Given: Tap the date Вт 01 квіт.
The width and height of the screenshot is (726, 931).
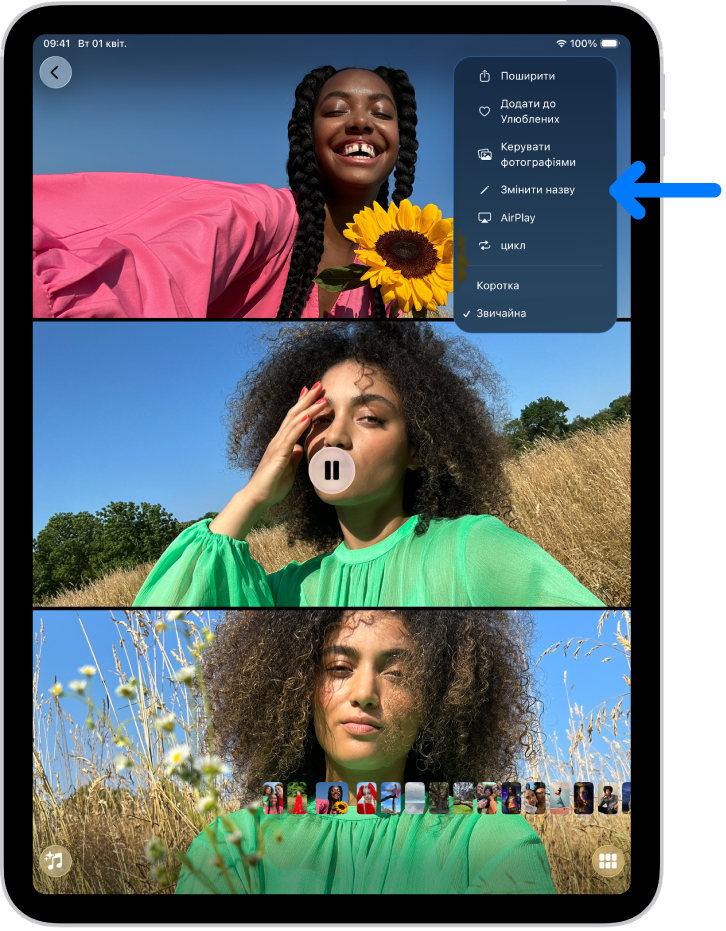Looking at the screenshot, I should tap(102, 43).
